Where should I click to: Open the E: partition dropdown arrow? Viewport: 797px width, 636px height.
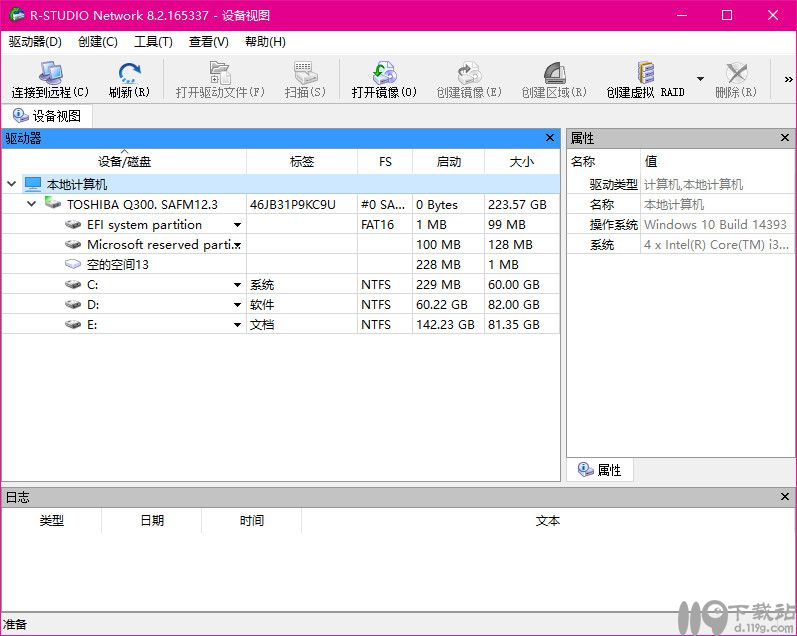pos(237,324)
